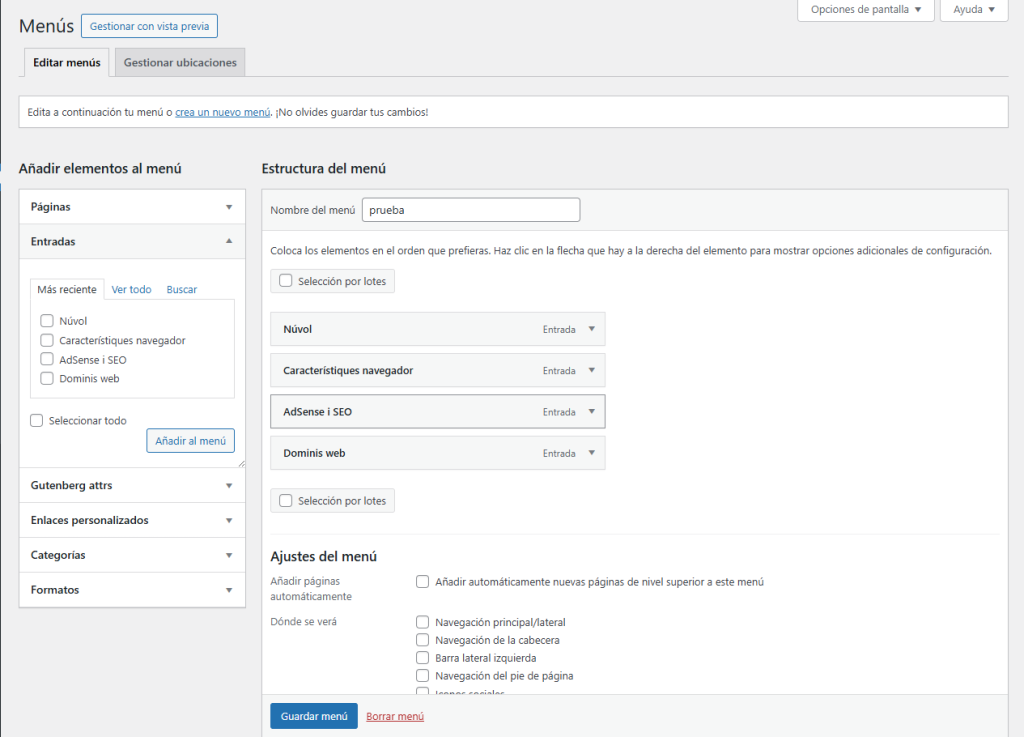Collapse the Entradas accordion panel

pos(229,241)
